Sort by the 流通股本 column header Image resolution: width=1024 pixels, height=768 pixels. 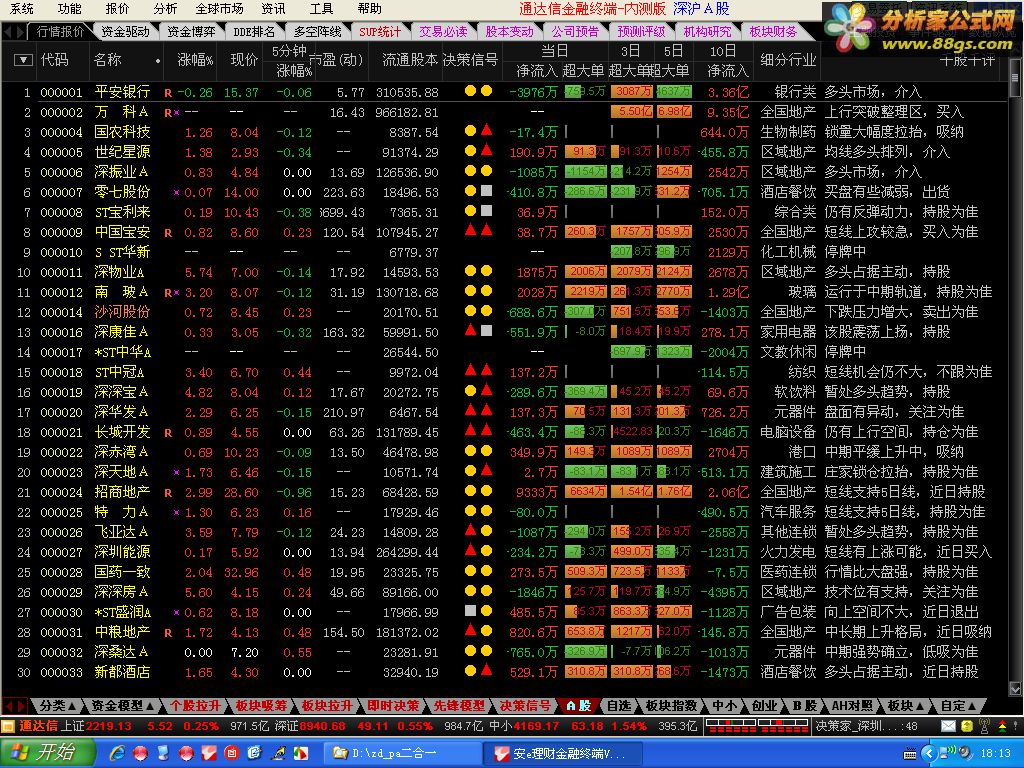[x=409, y=60]
